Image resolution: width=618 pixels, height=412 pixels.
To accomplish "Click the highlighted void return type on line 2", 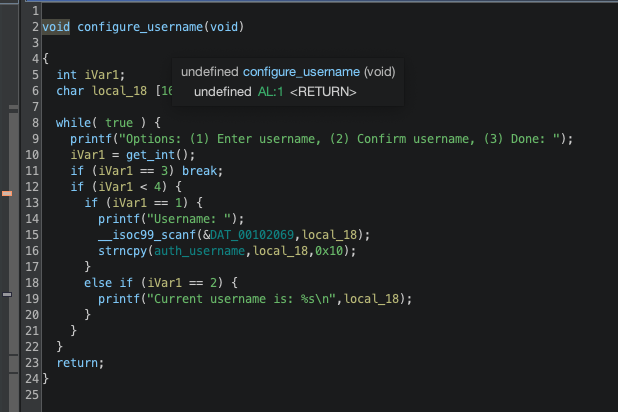I will [x=56, y=26].
